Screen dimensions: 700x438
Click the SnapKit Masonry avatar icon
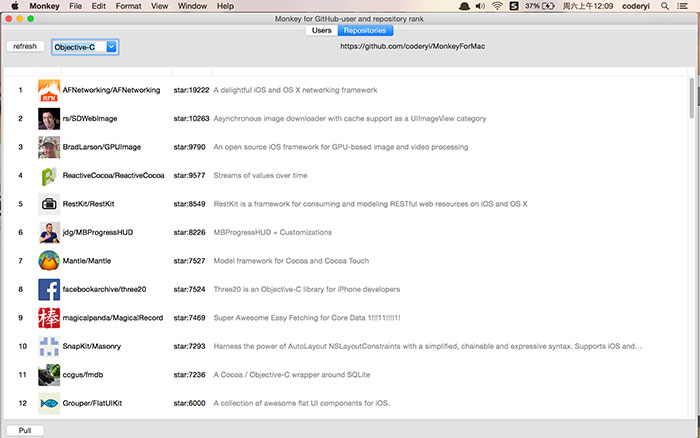(x=49, y=347)
